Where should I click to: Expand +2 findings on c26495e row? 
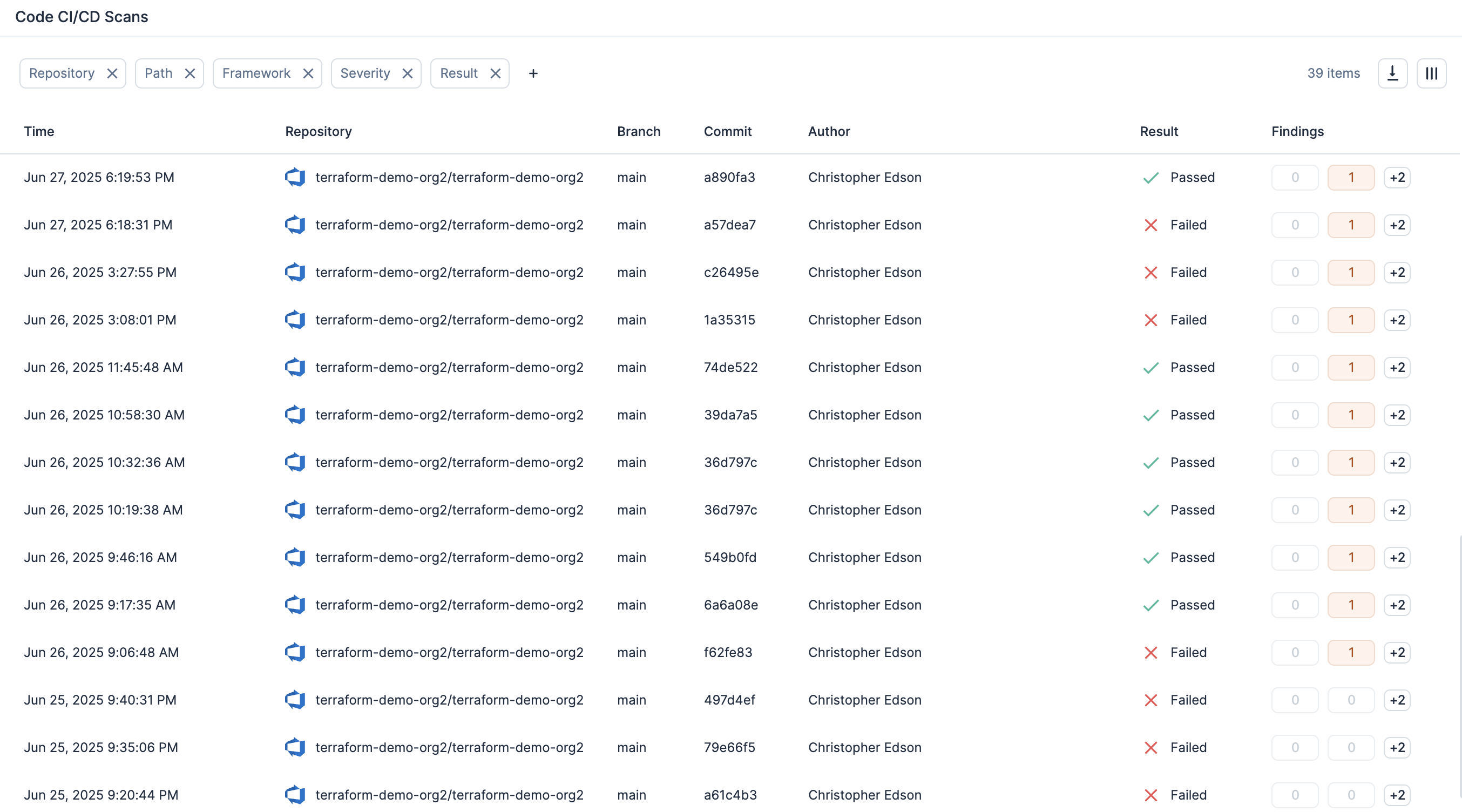[x=1397, y=272]
